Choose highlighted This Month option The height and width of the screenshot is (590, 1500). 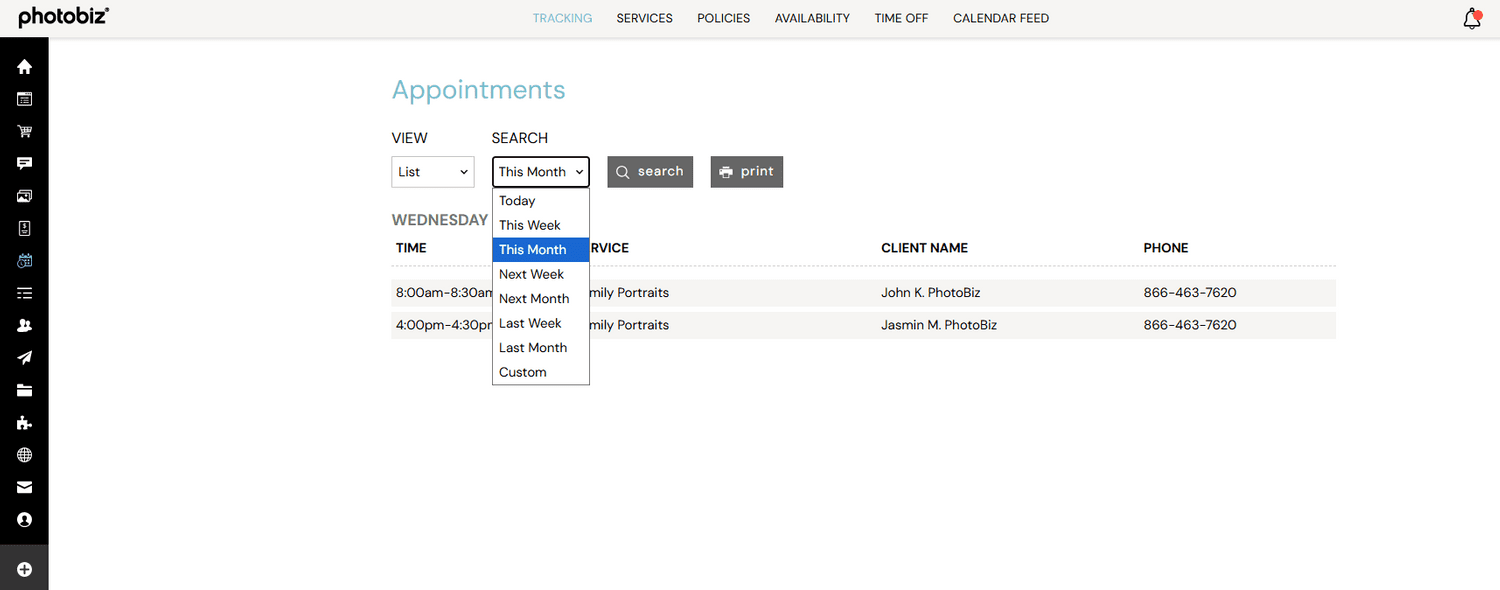coord(540,250)
